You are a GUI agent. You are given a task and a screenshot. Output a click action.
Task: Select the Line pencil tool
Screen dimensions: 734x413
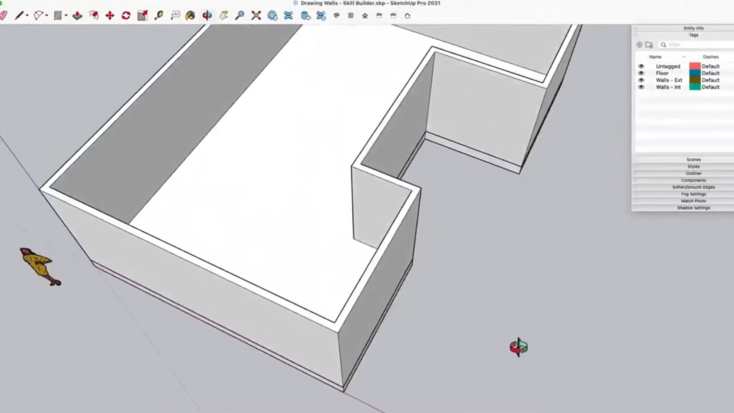point(19,16)
